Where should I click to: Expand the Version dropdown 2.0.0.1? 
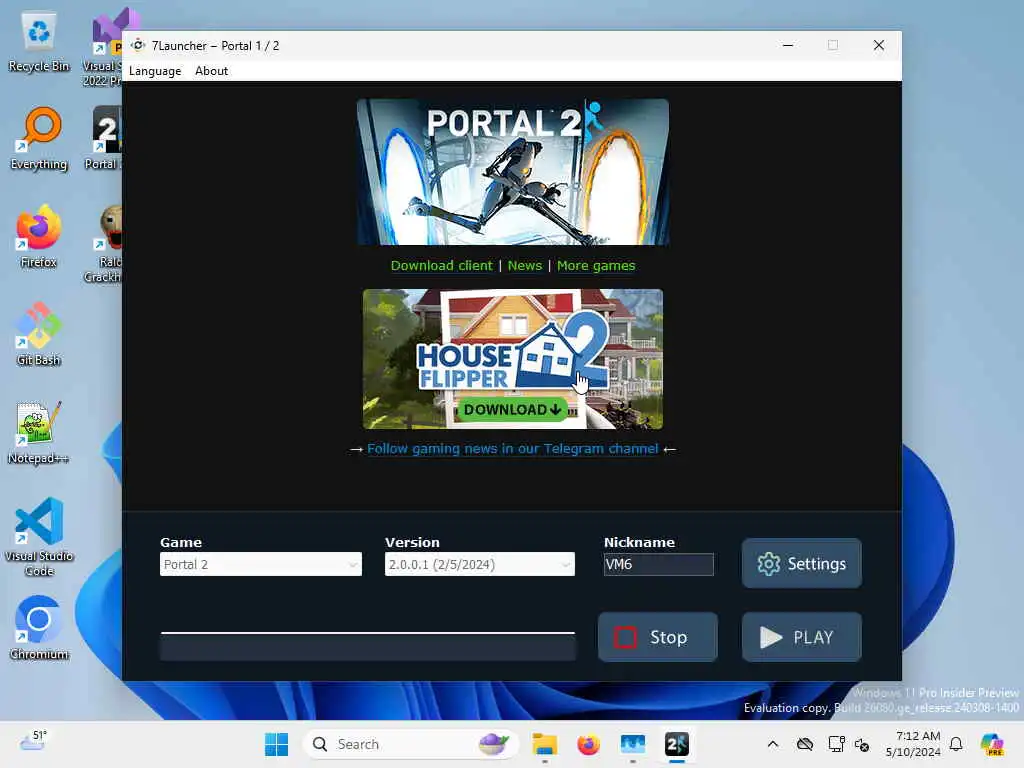coord(479,564)
